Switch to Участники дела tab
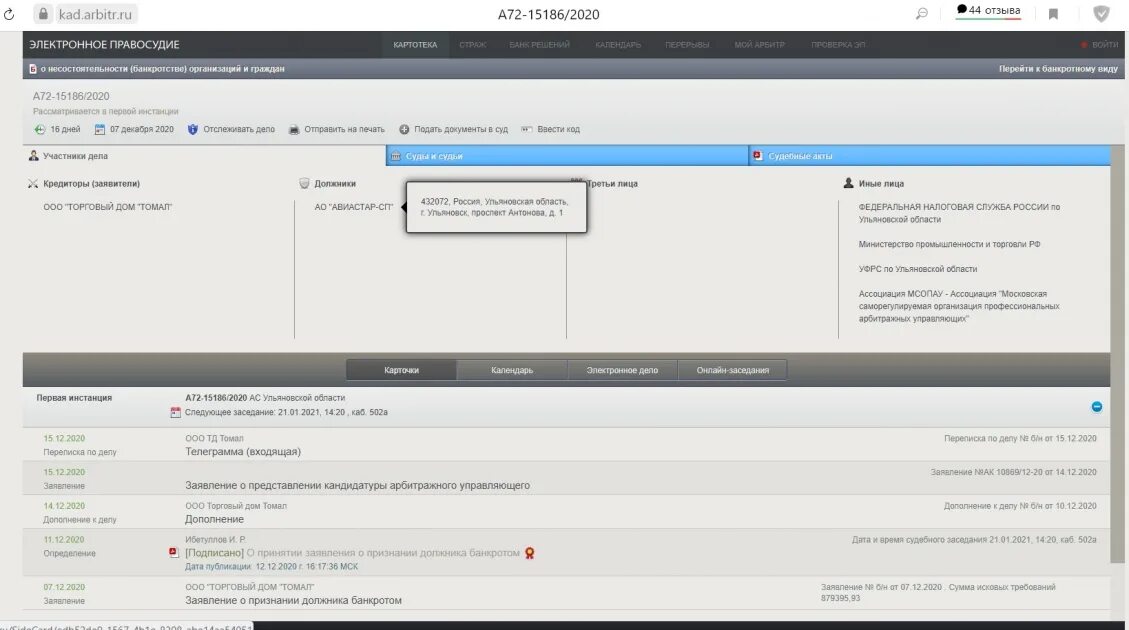 [x=204, y=156]
